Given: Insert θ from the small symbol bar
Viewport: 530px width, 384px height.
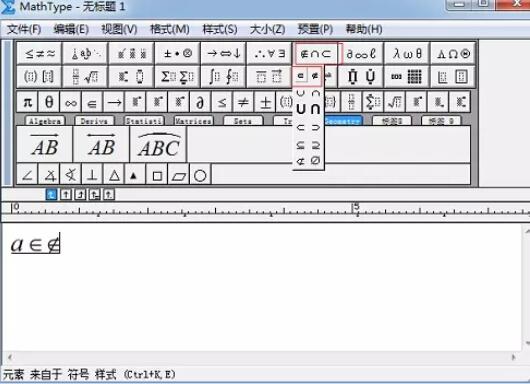Looking at the screenshot, I should (x=49, y=102).
